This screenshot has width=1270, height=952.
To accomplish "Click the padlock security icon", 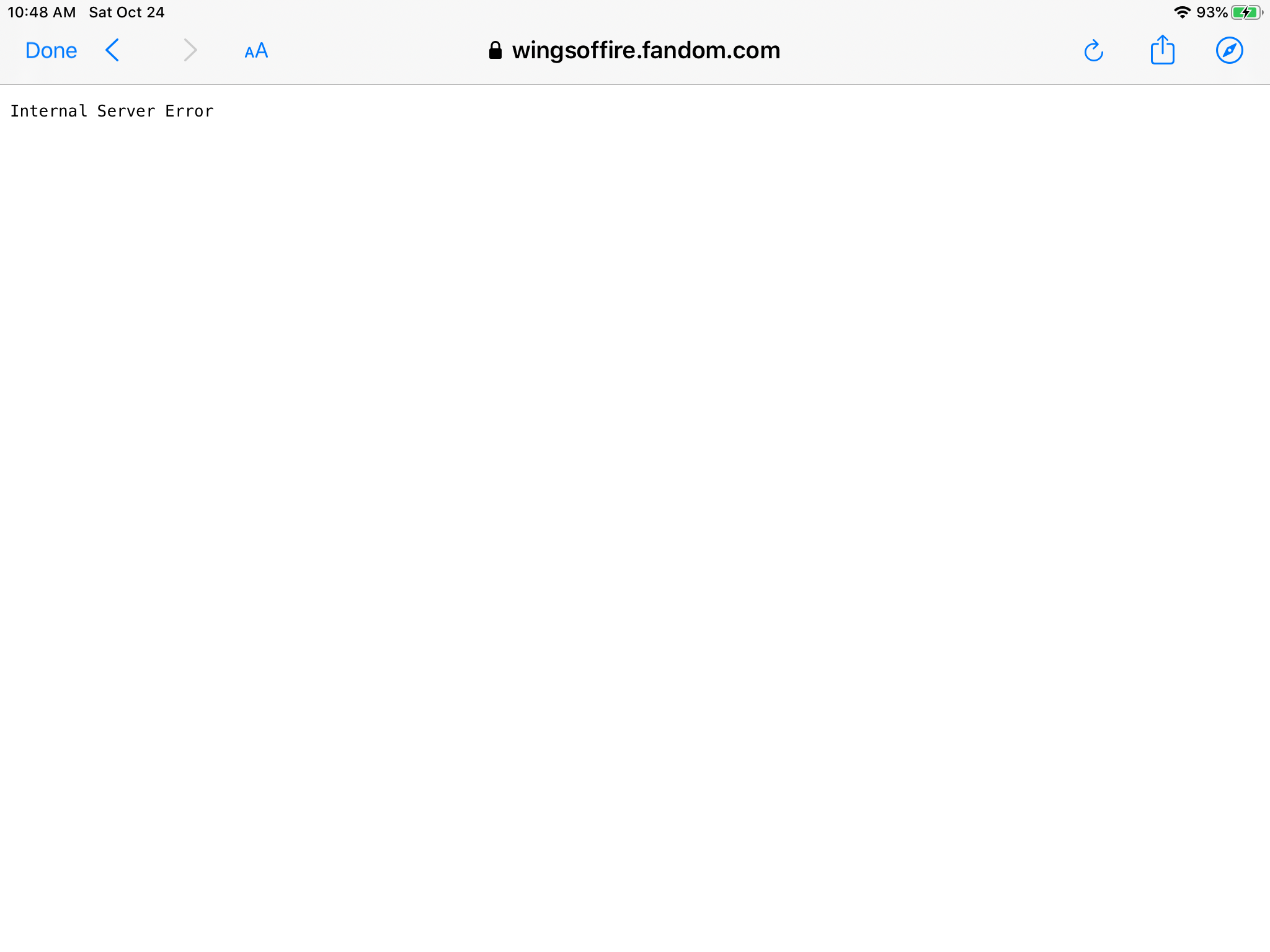I will click(495, 50).
